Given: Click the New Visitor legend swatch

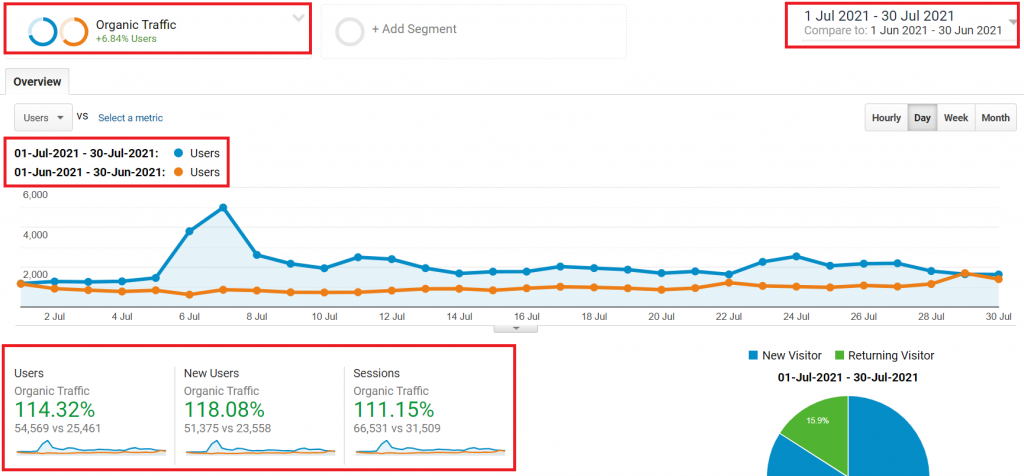Looking at the screenshot, I should coord(753,356).
